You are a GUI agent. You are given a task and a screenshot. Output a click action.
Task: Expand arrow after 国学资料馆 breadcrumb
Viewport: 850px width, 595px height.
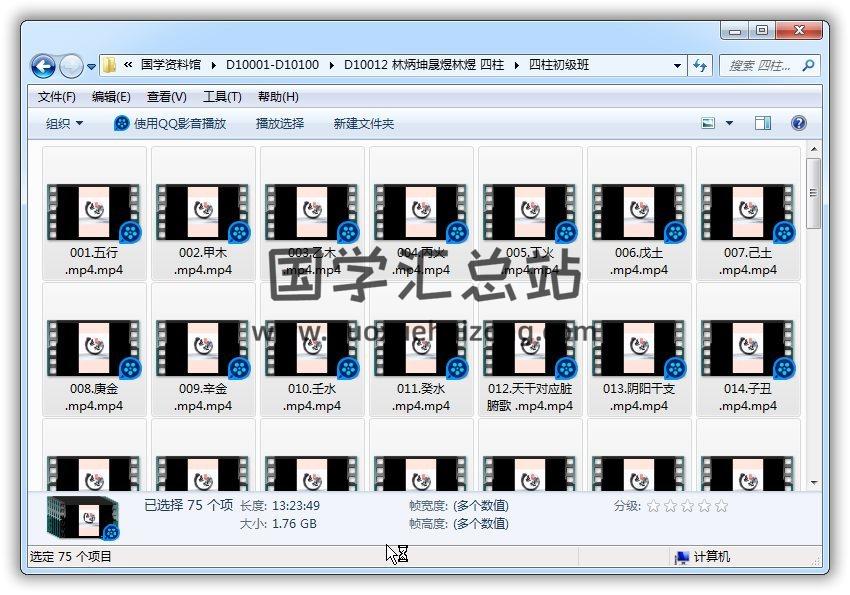point(214,66)
